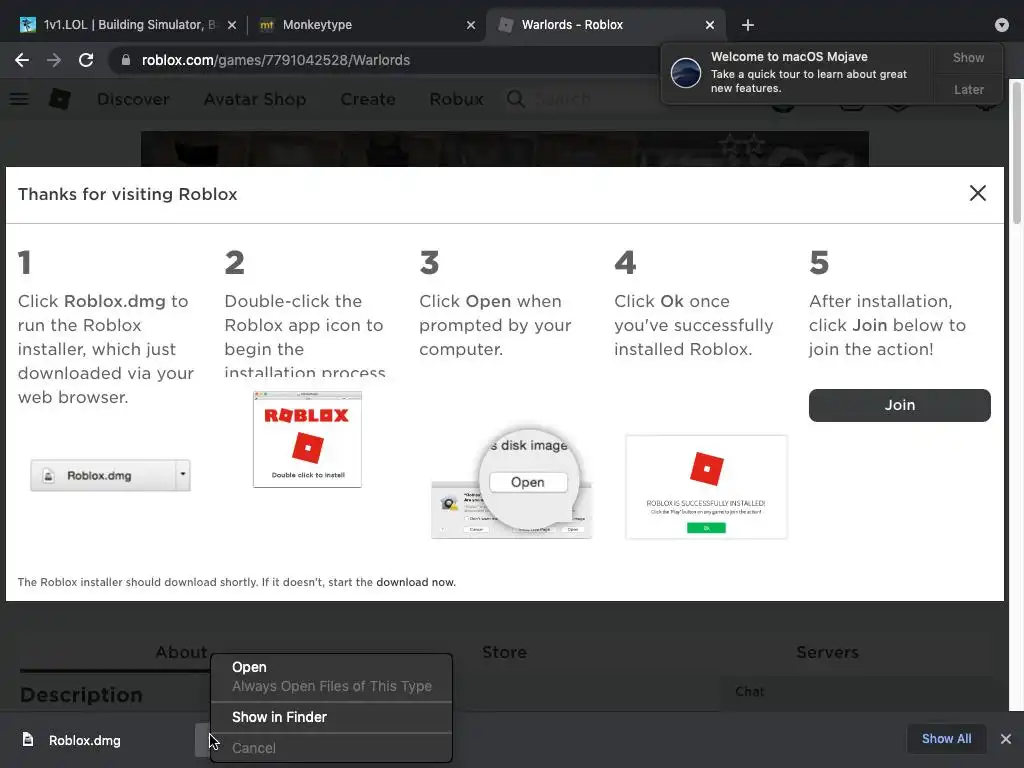Screen dimensions: 1024x768
Task: Select the Store tab
Action: (x=504, y=652)
